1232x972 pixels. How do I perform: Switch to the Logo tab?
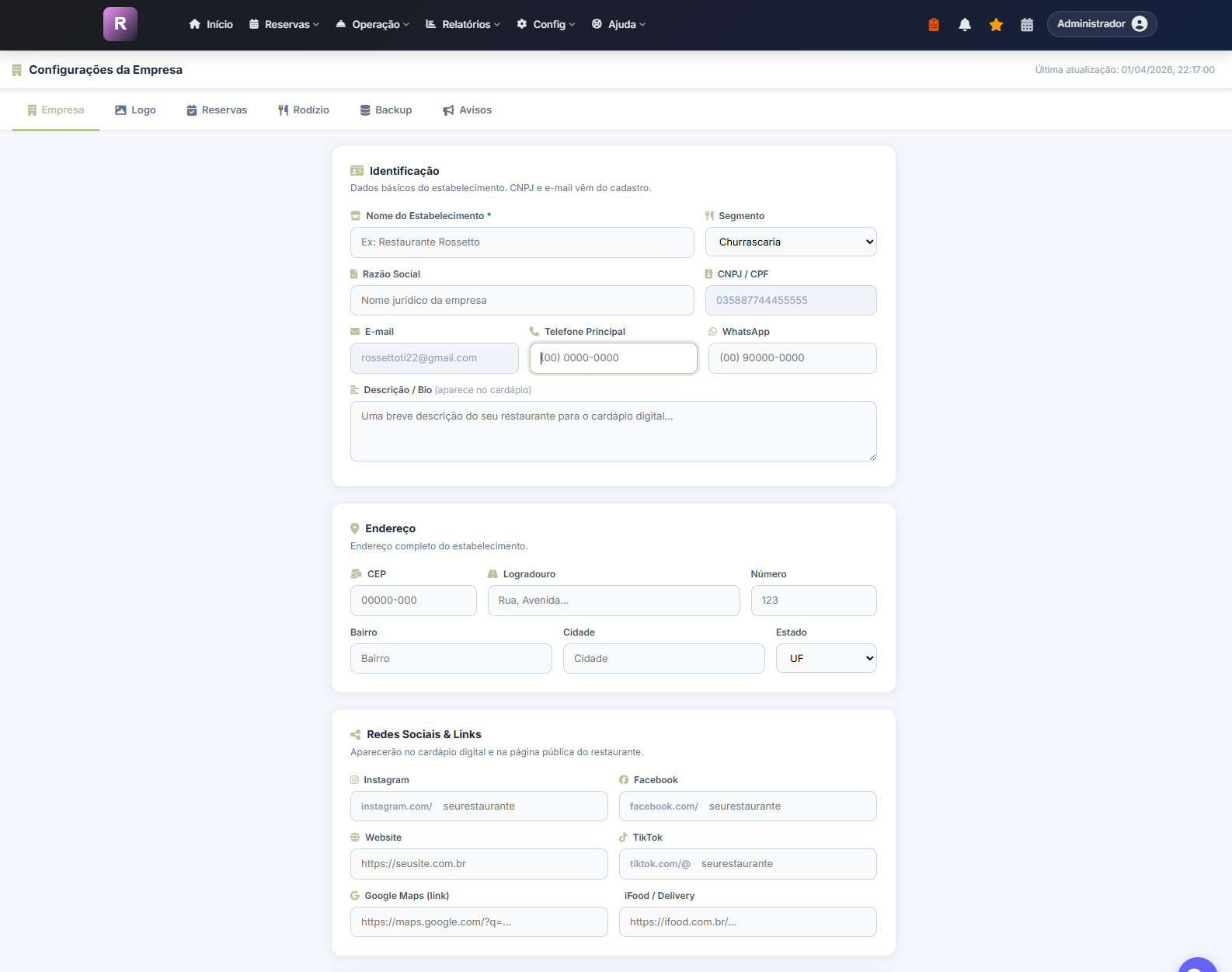tap(135, 110)
